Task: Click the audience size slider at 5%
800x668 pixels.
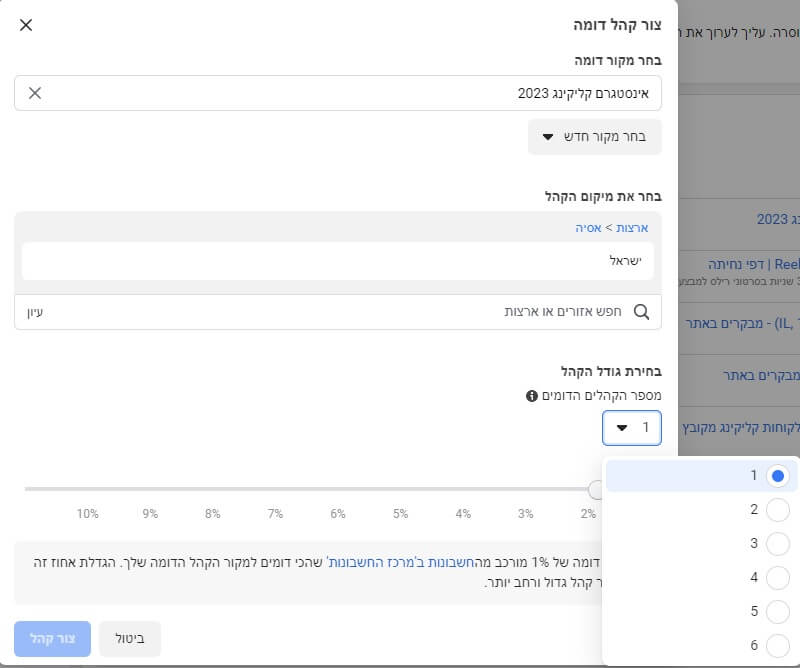Action: point(401,490)
